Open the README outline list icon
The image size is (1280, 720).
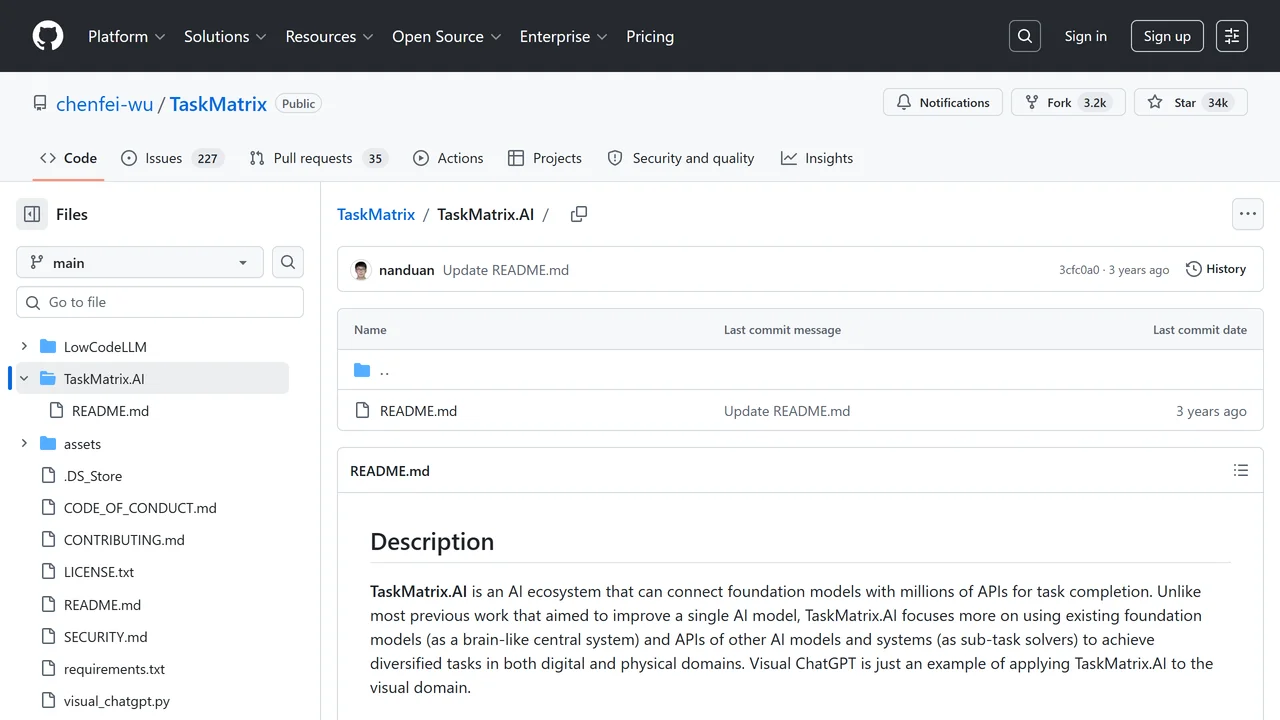[1241, 470]
